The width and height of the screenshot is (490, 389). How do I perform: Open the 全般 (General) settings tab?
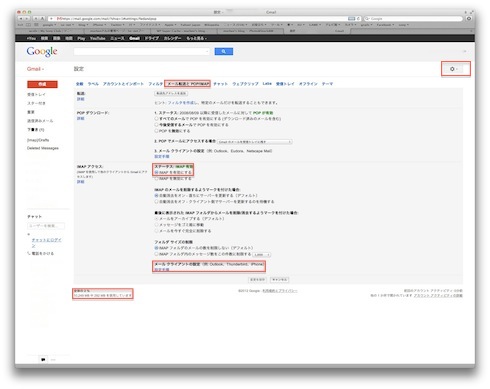point(79,84)
